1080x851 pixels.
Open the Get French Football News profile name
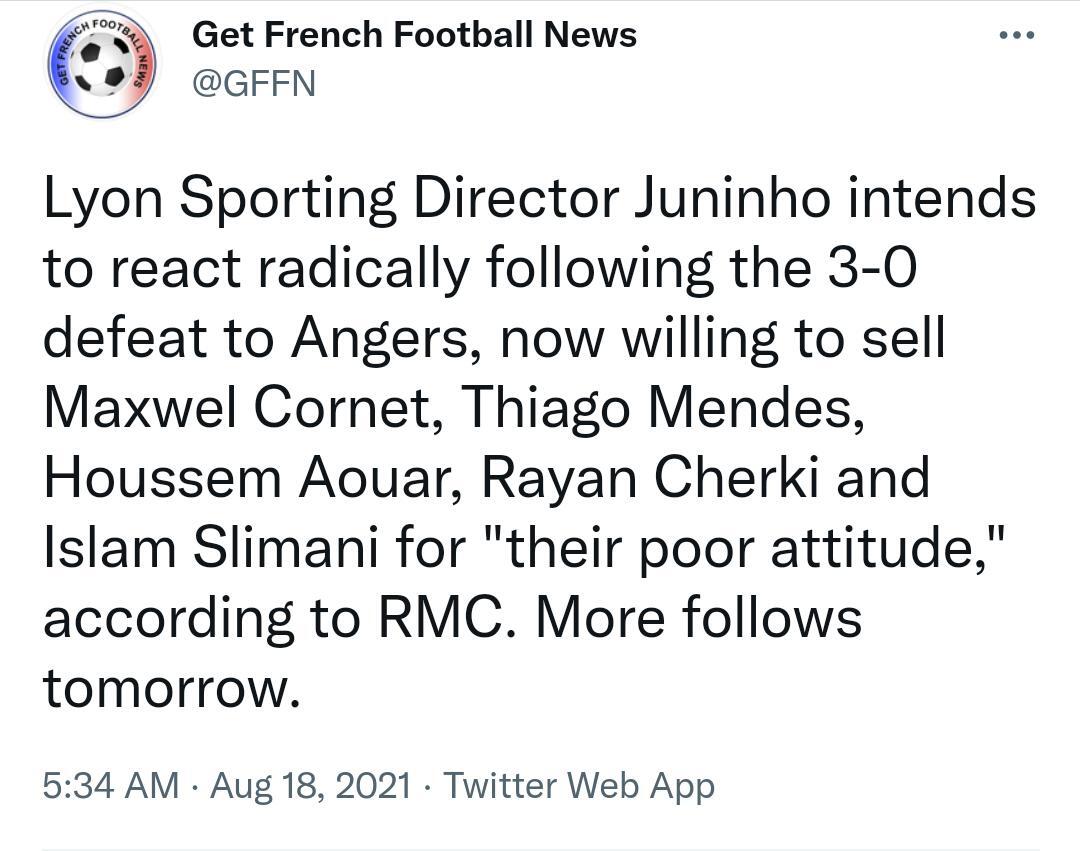pyautogui.click(x=414, y=35)
